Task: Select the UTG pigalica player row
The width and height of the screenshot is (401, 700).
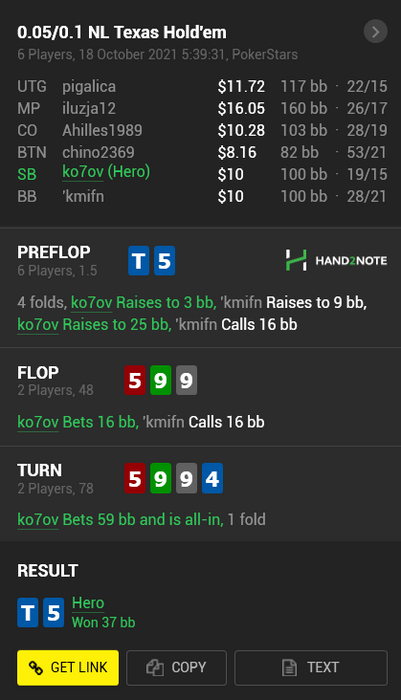Action: (x=202, y=86)
